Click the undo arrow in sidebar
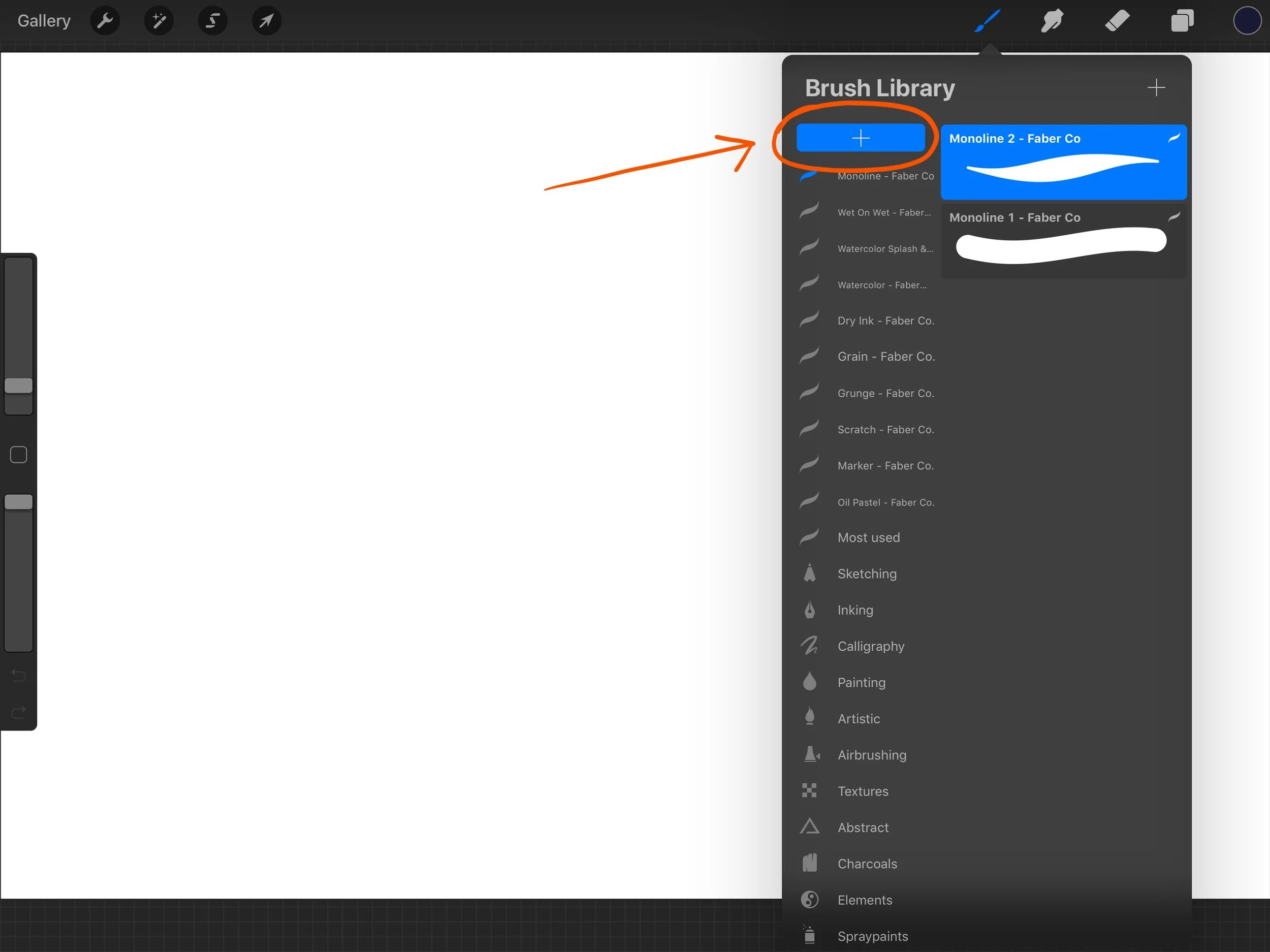Viewport: 1270px width, 952px height. (x=18, y=675)
